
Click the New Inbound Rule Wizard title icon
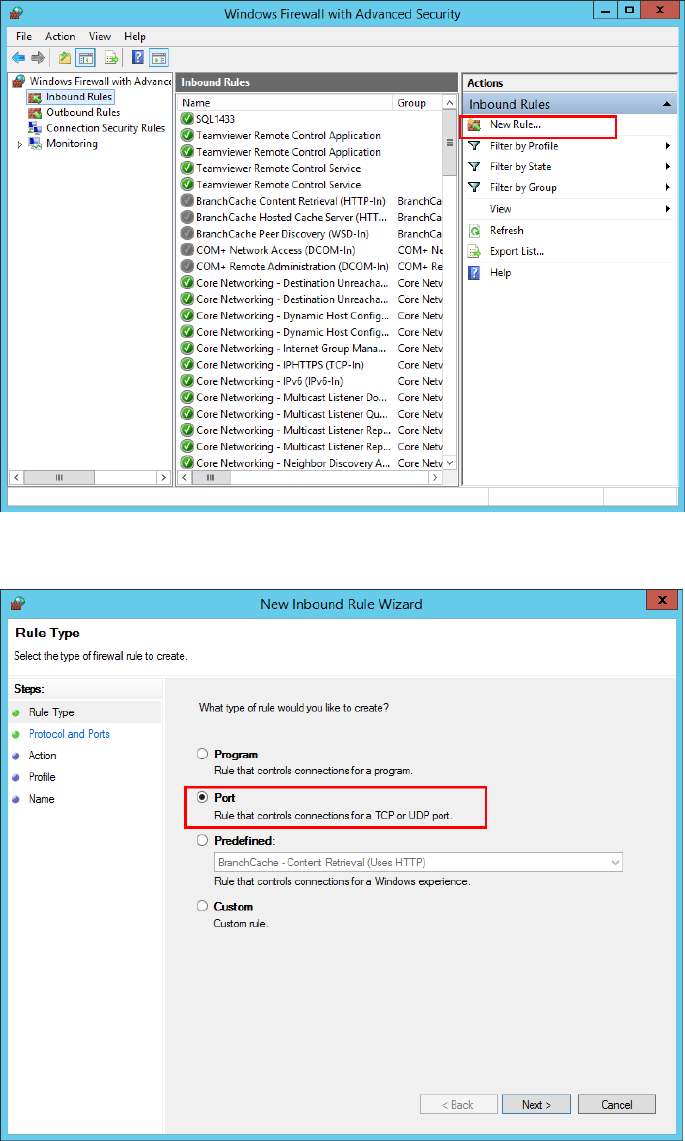19,603
